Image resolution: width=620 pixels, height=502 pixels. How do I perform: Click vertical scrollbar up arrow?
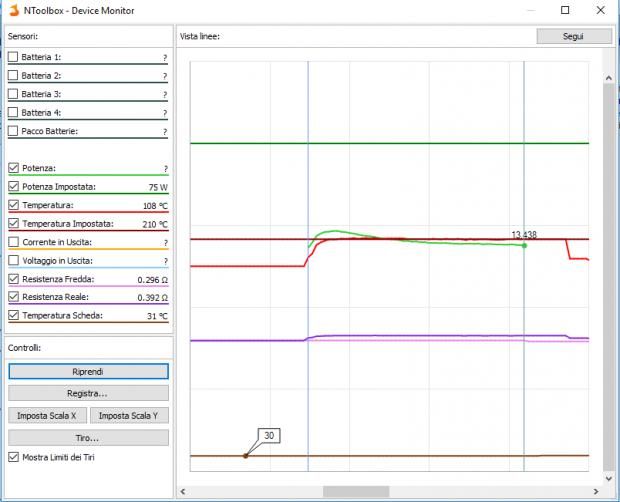(609, 78)
